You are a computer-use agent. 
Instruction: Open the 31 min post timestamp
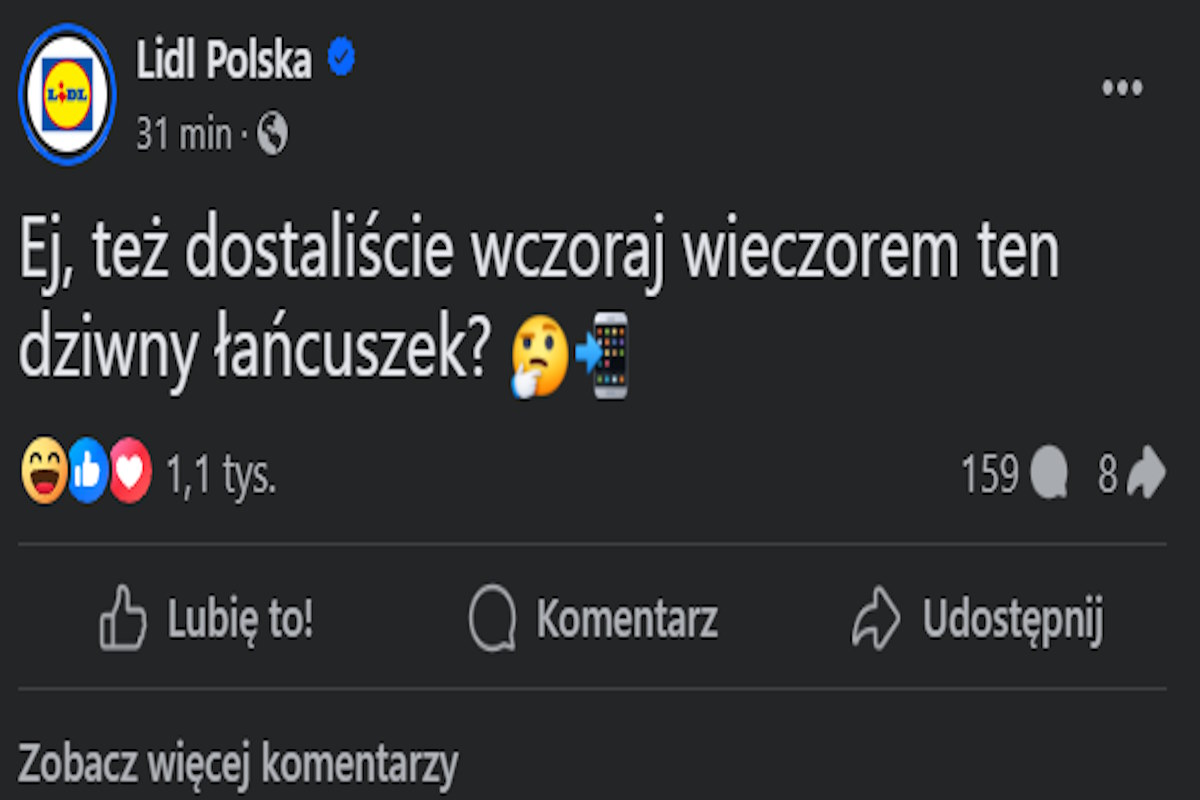point(183,135)
